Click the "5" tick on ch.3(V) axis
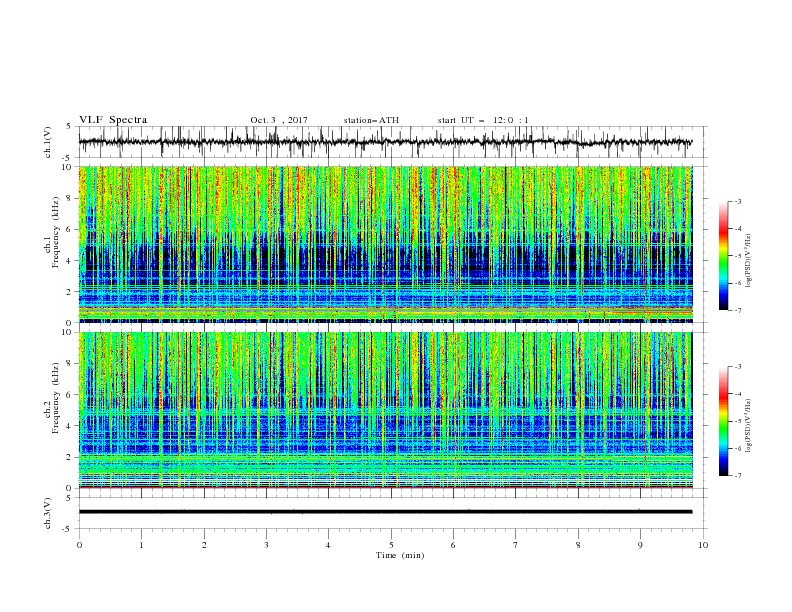The width and height of the screenshot is (792, 612). coord(69,498)
